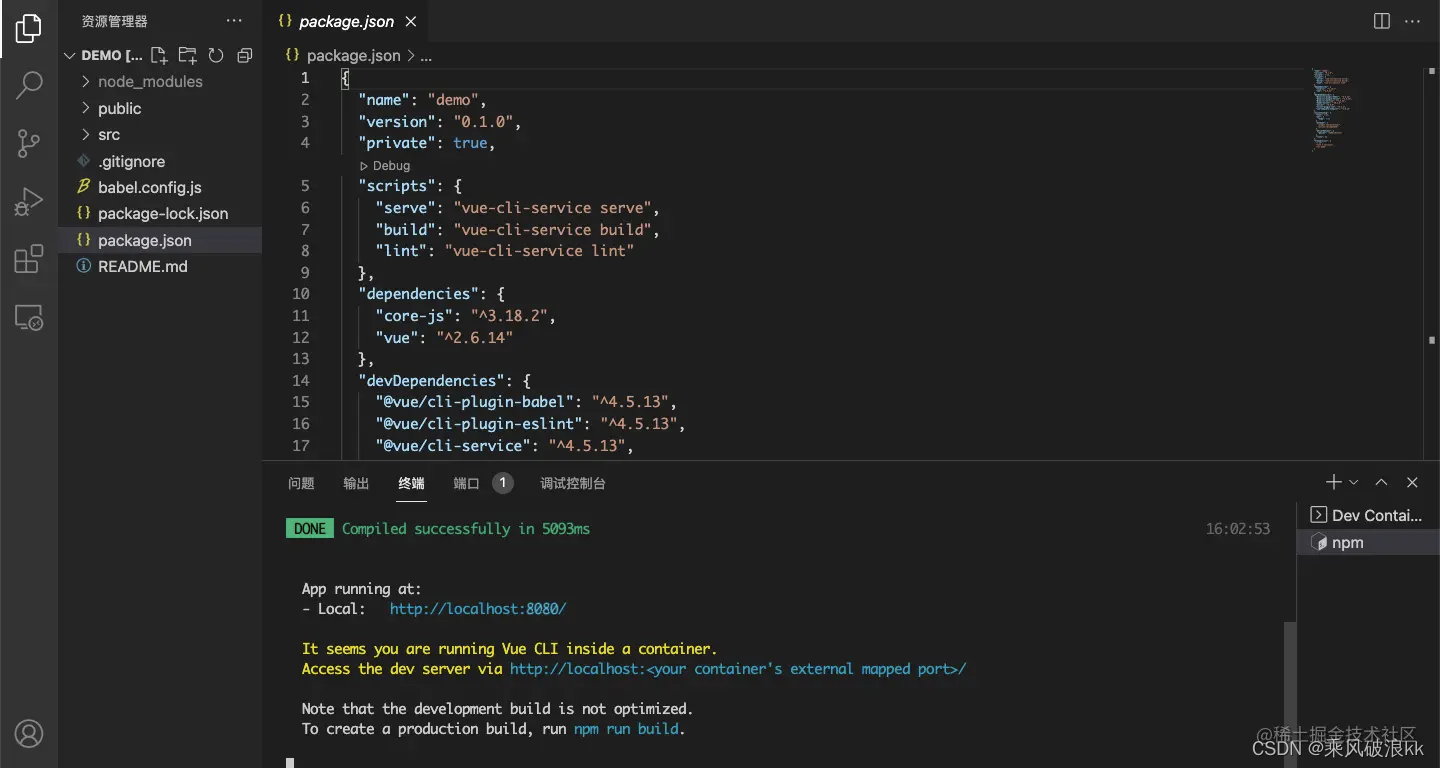This screenshot has height=768, width=1440.
Task: Create a new folder in the DEMO project
Action: coord(187,55)
